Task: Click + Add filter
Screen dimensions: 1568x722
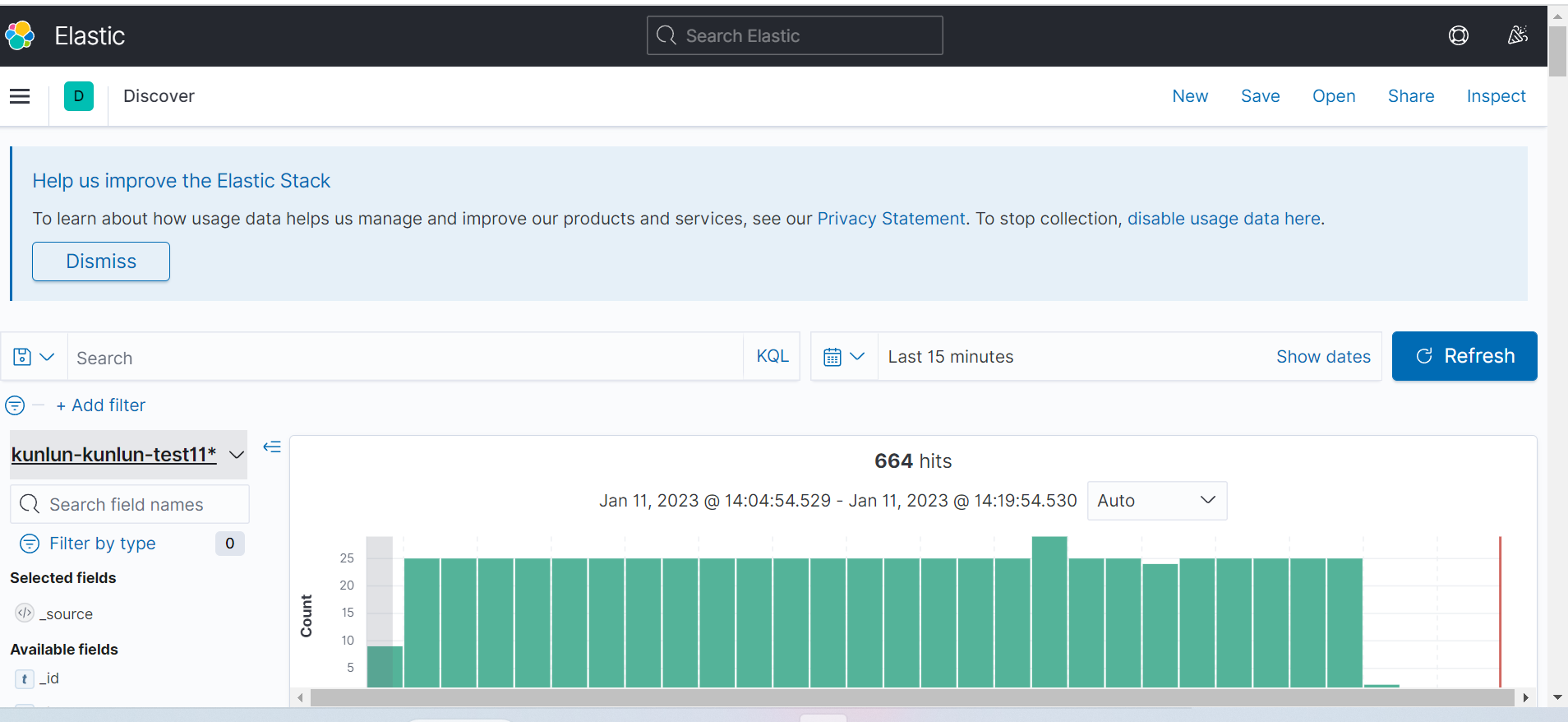Action: tap(101, 405)
